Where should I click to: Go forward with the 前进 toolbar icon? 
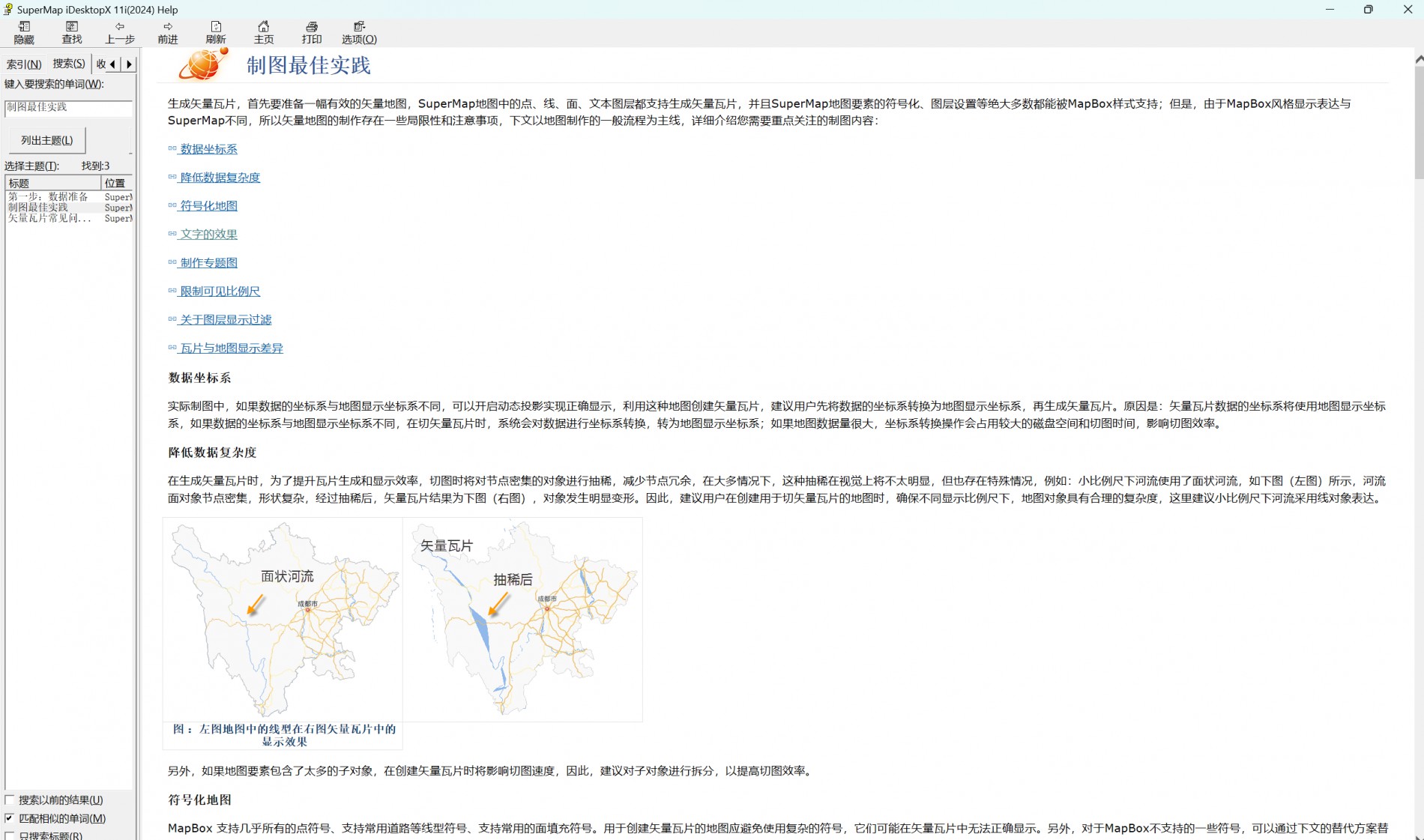168,32
